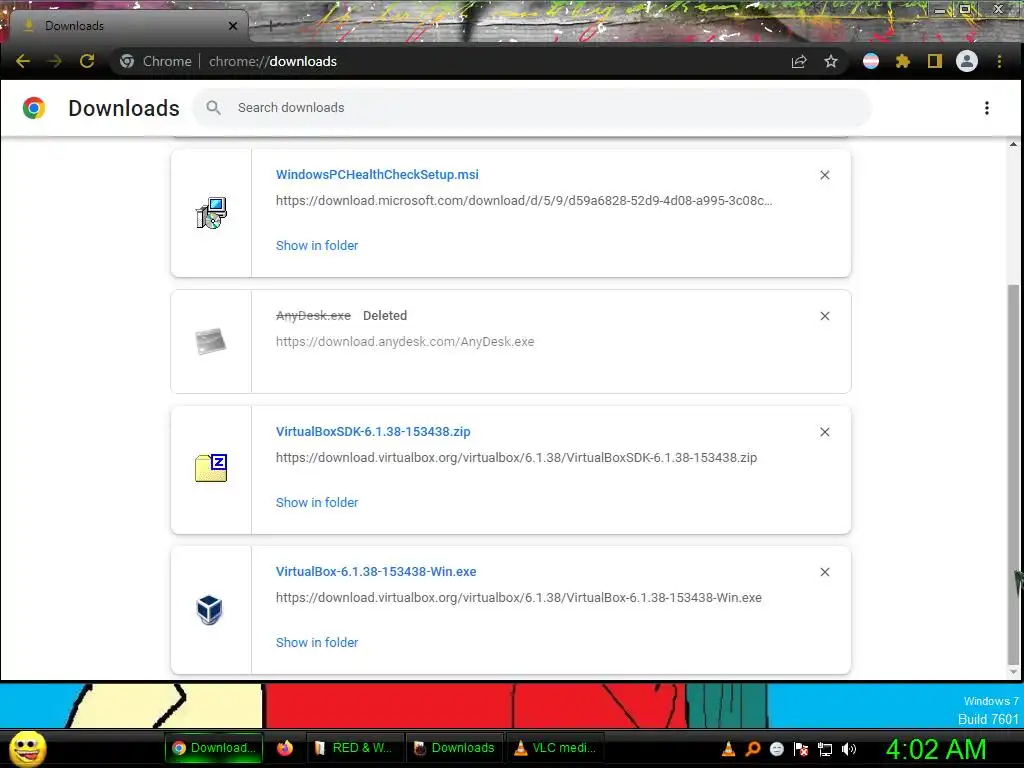Viewport: 1024px width, 768px height.
Task: Click the VirtualBoxSDK zip folder icon
Action: click(211, 468)
